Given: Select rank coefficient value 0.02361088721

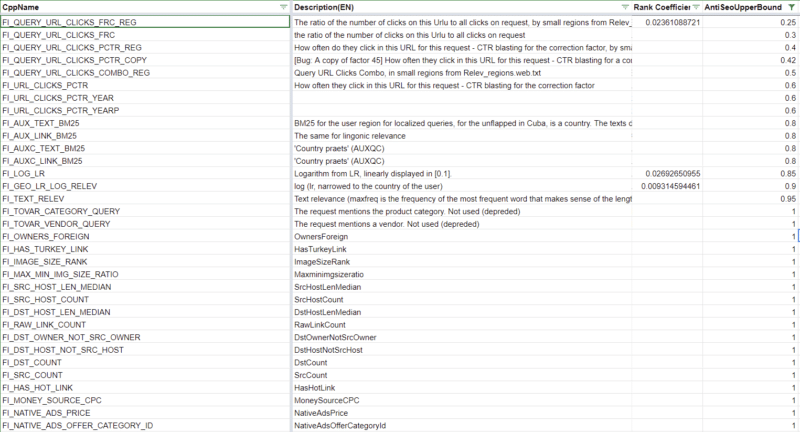Looking at the screenshot, I should (x=667, y=22).
